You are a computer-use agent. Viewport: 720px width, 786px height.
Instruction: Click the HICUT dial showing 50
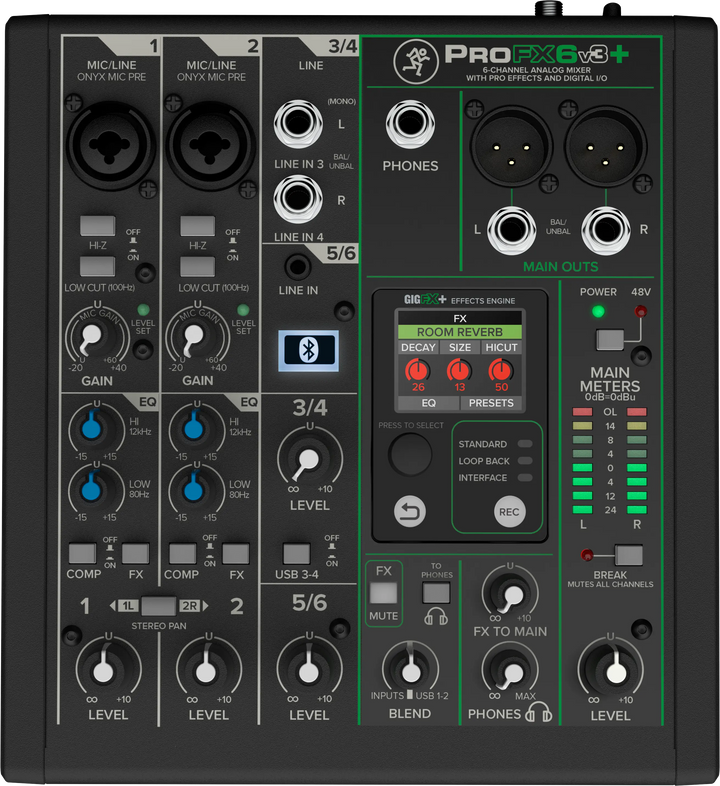click(501, 371)
